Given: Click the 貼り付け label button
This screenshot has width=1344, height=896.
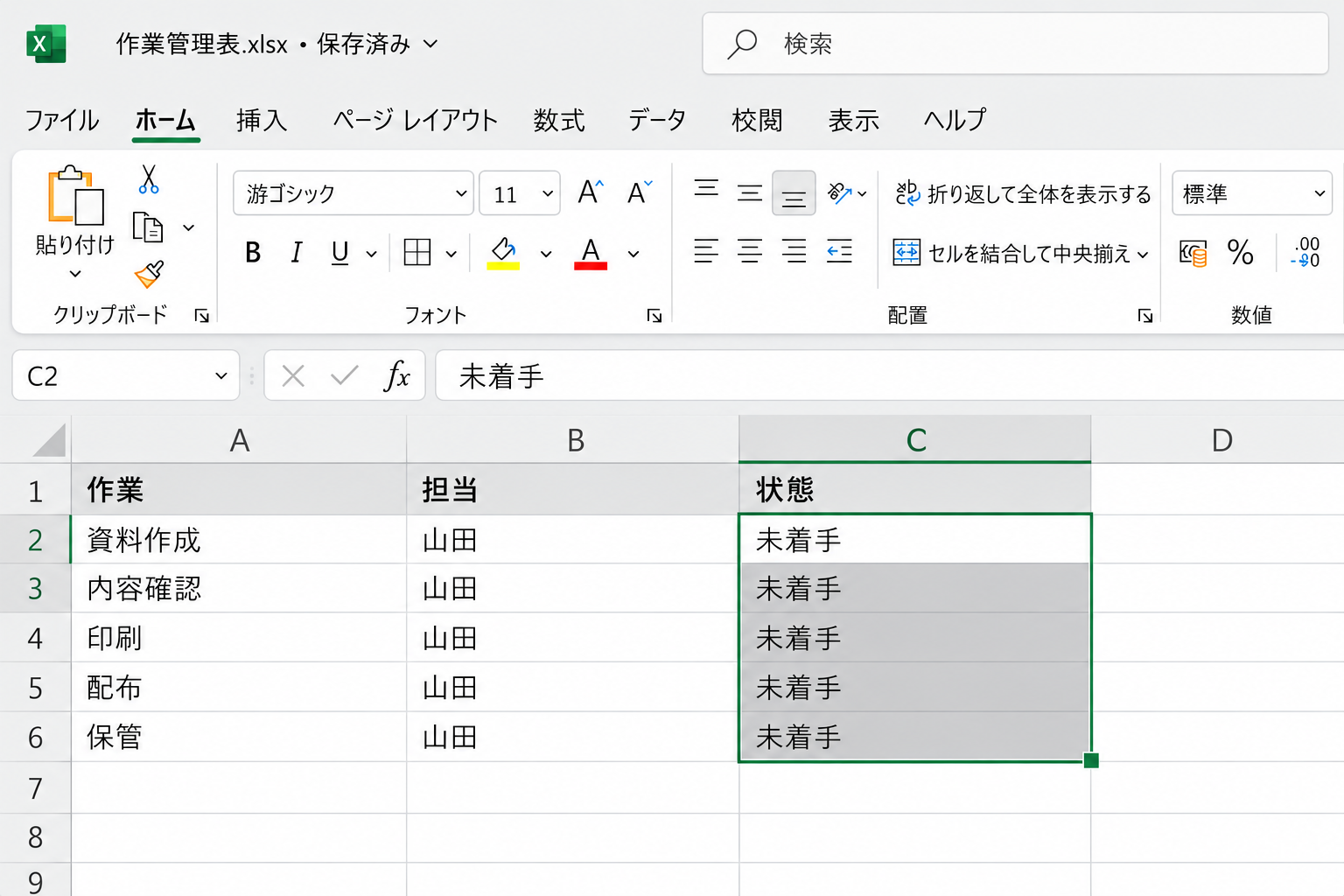Looking at the screenshot, I should pyautogui.click(x=75, y=245).
